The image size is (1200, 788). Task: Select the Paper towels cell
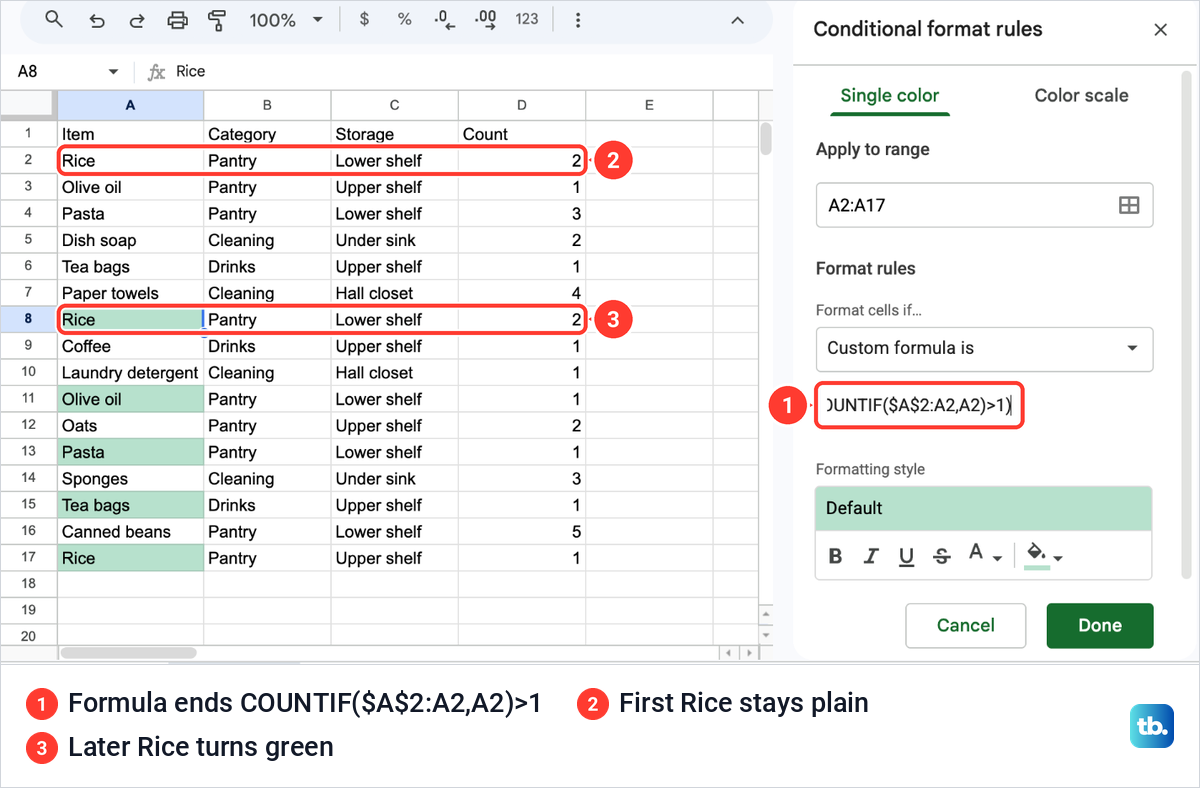pos(130,293)
